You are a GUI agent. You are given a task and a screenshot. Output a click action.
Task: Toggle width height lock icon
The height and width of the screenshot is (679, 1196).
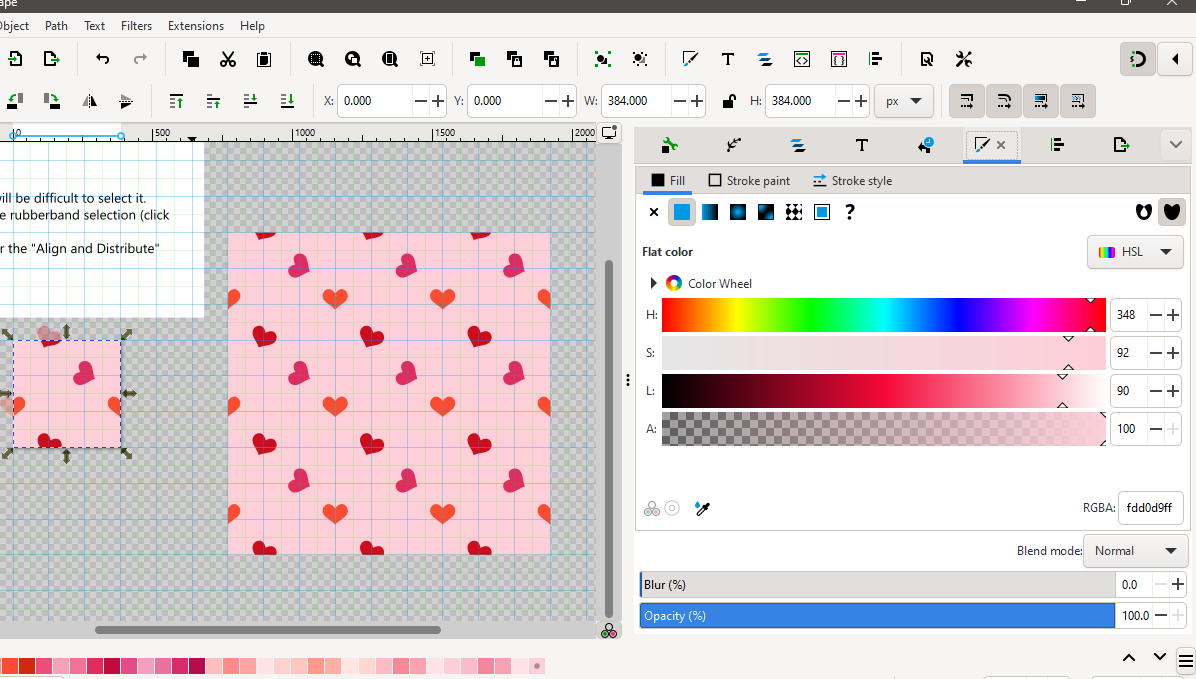click(x=729, y=101)
